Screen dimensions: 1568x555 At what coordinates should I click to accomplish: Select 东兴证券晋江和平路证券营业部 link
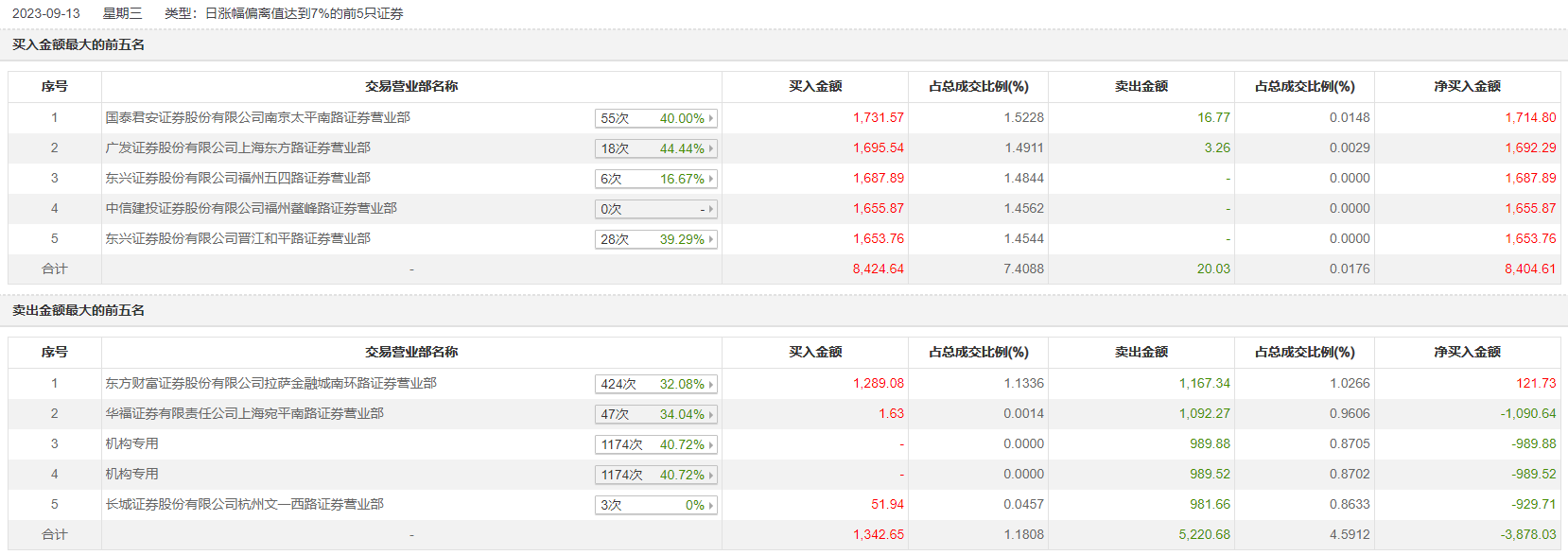coord(237,239)
